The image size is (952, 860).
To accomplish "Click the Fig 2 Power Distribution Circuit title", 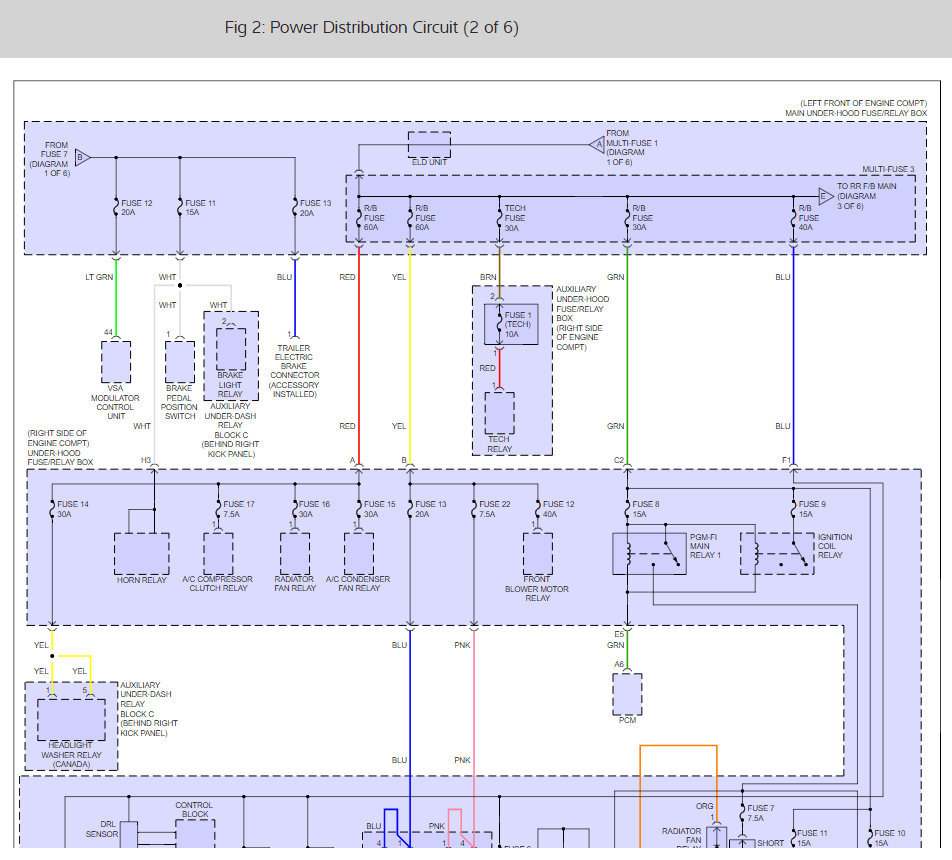I will (x=372, y=27).
